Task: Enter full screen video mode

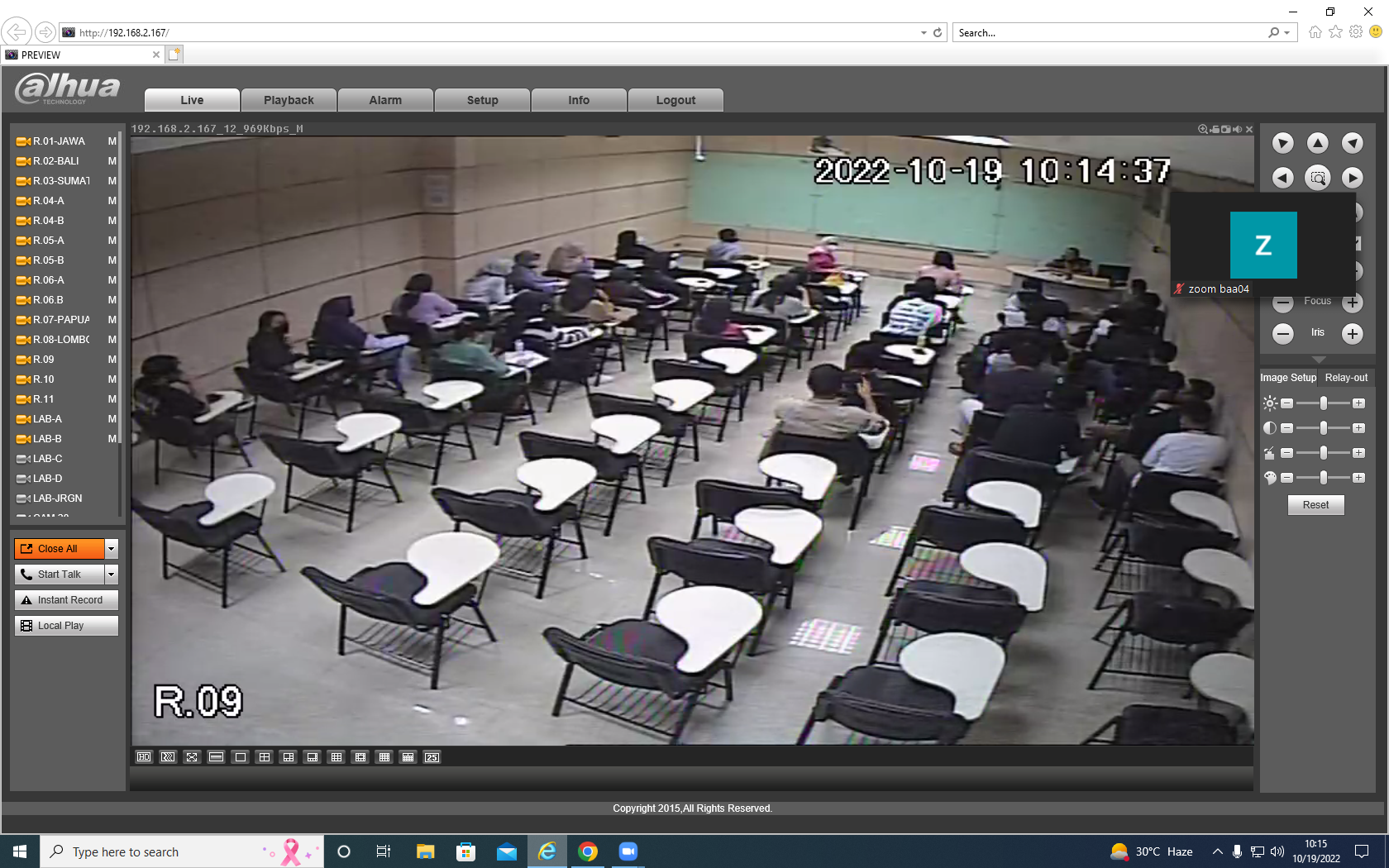Action: [192, 757]
